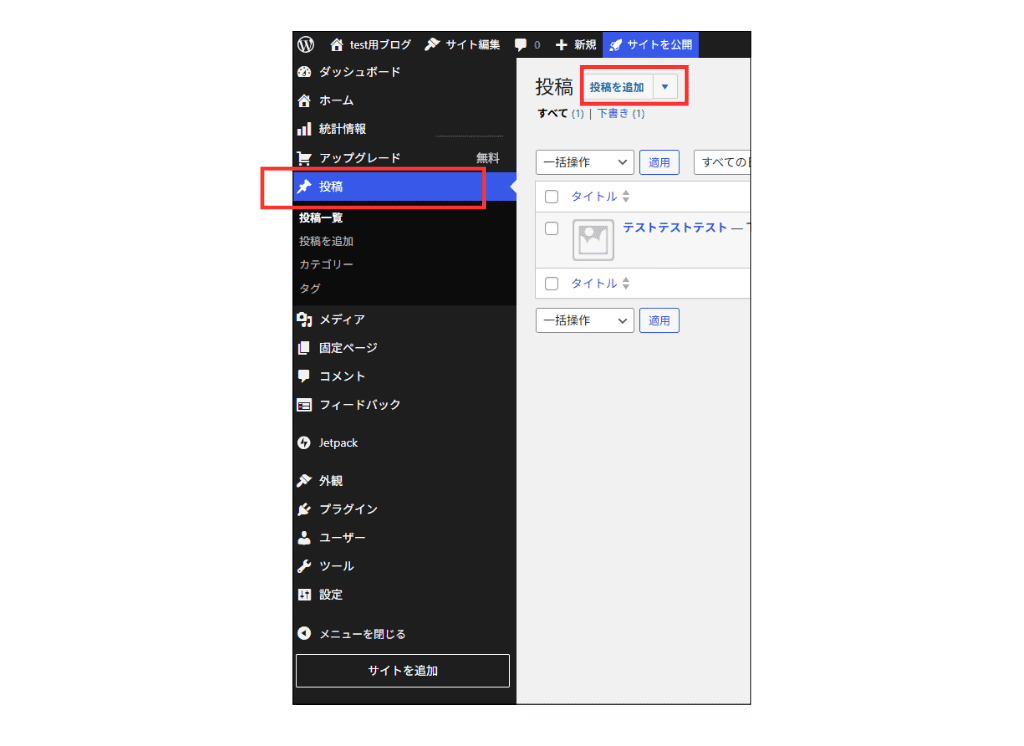Screen dimensions: 1024x746
Task: Click the WordPress logo in the top bar
Action: (x=306, y=44)
